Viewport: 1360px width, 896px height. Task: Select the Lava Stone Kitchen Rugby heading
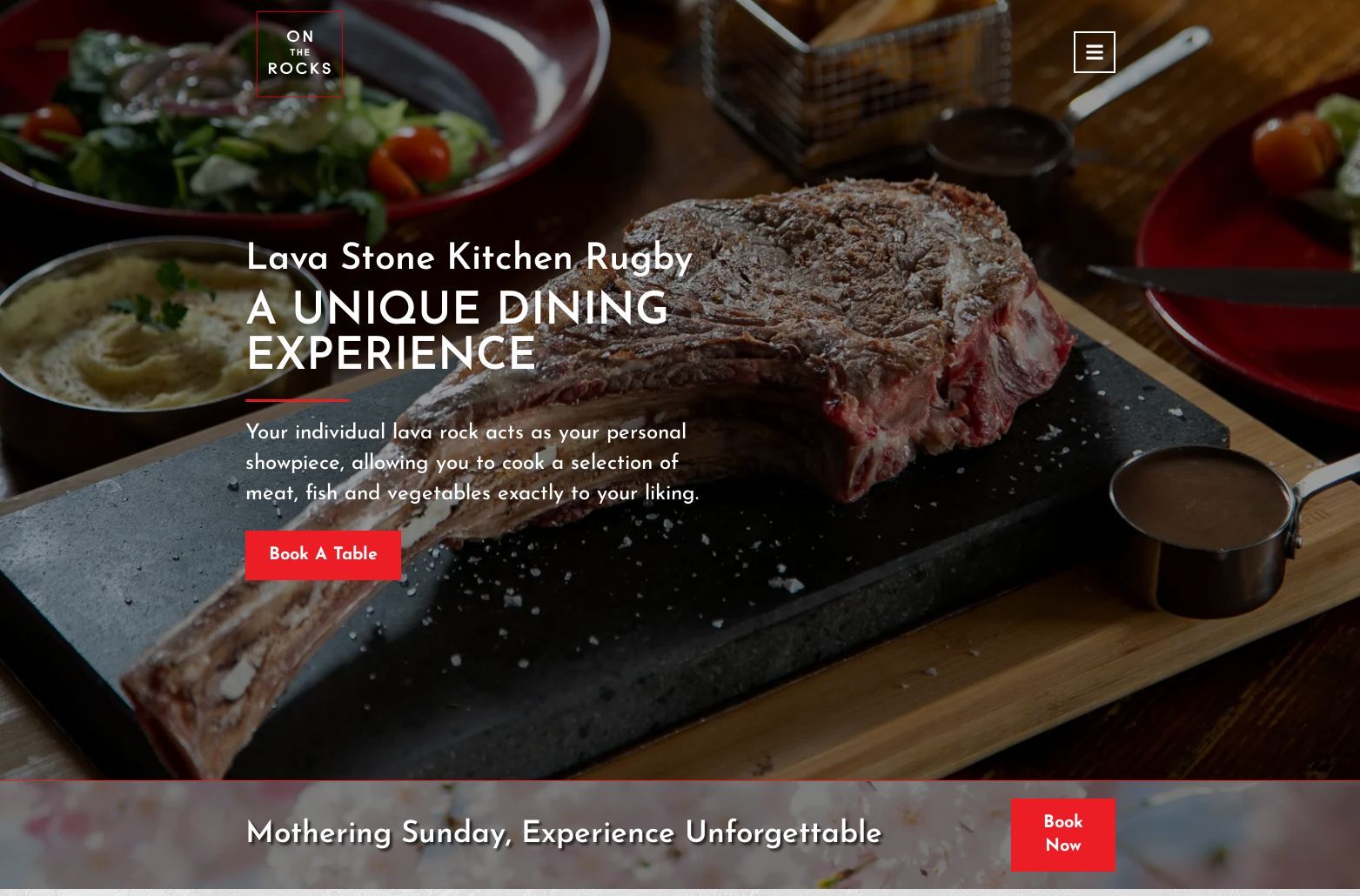(469, 258)
